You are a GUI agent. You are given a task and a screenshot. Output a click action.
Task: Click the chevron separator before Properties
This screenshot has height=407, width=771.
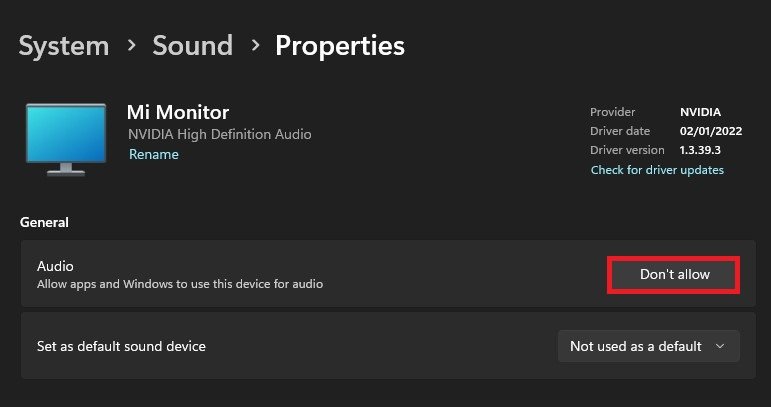click(254, 46)
